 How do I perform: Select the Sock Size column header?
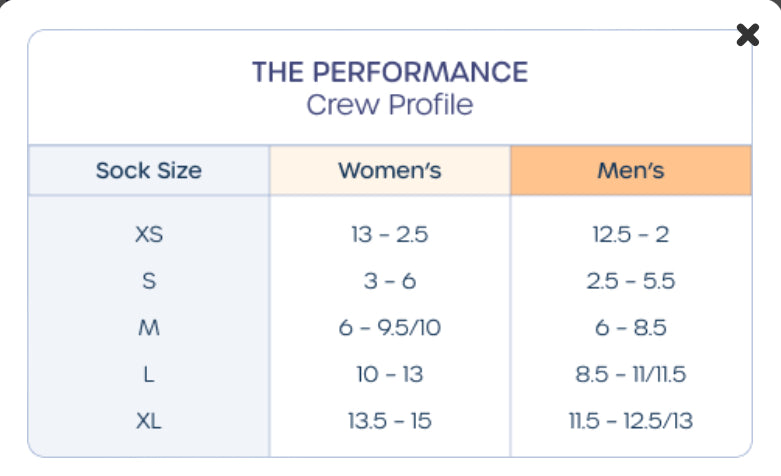click(x=149, y=170)
